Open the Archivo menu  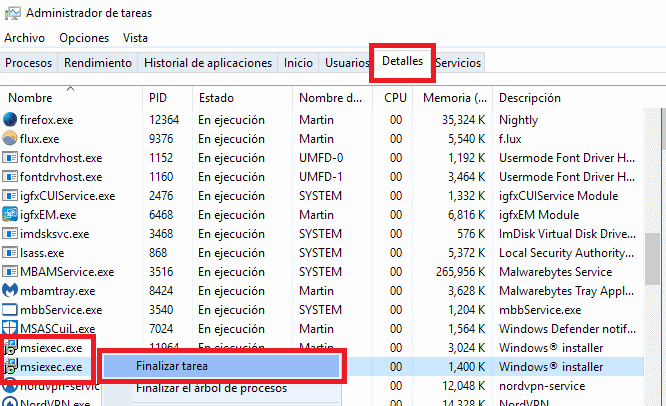point(24,38)
